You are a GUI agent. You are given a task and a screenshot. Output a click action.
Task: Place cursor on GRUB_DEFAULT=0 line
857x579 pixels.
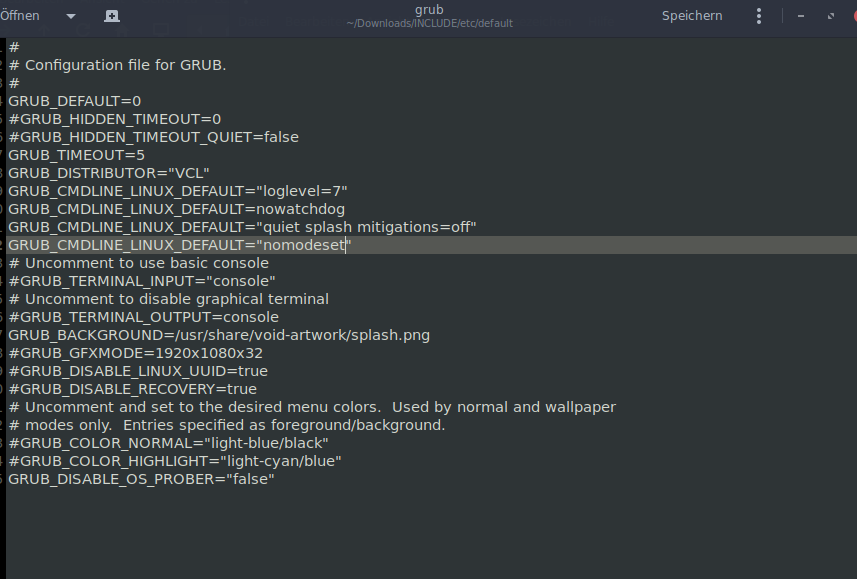point(75,101)
